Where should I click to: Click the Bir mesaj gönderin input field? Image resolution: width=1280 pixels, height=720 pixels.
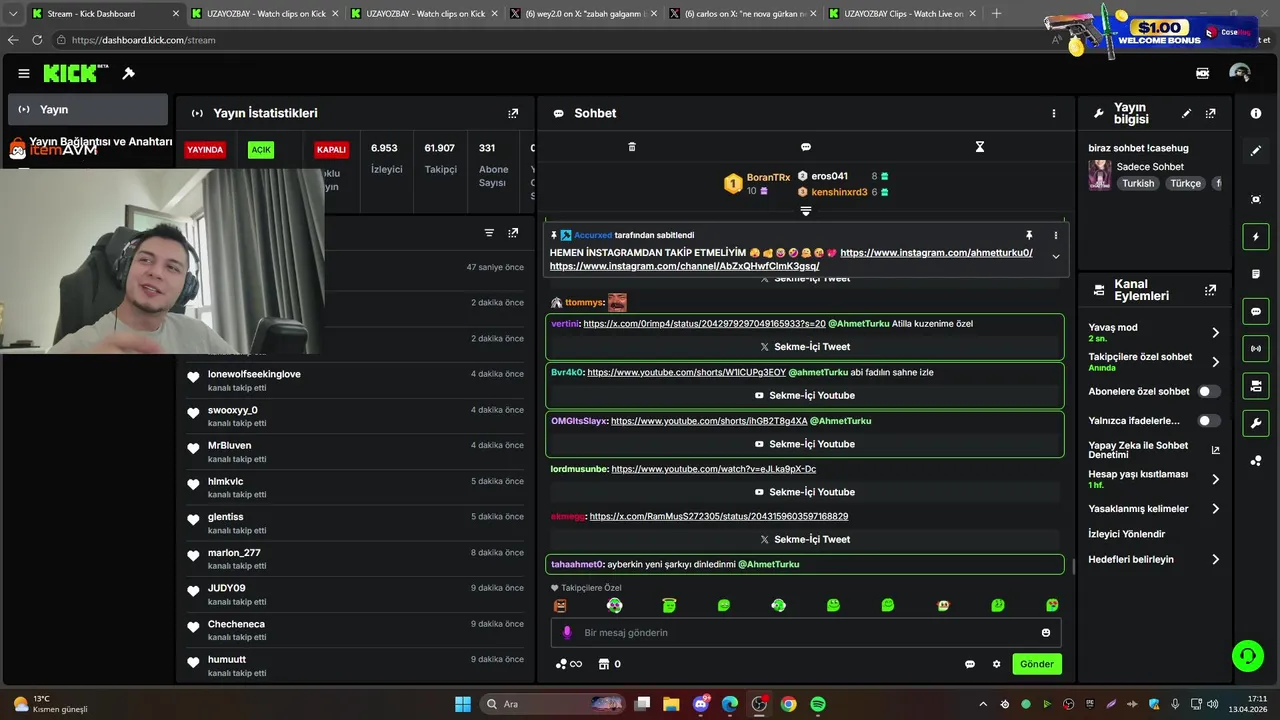806,633
